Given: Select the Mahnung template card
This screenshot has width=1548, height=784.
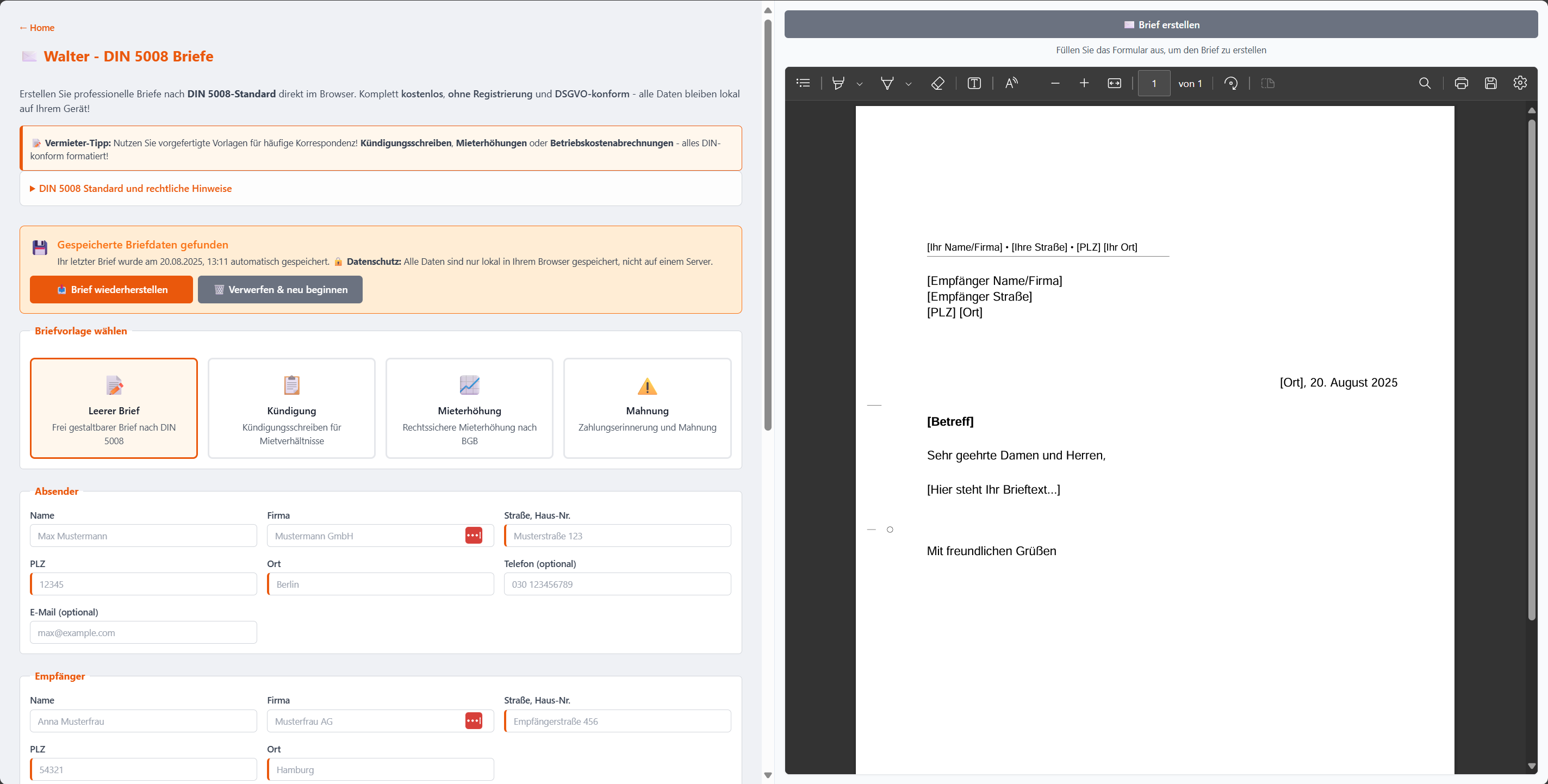Looking at the screenshot, I should tap(647, 408).
